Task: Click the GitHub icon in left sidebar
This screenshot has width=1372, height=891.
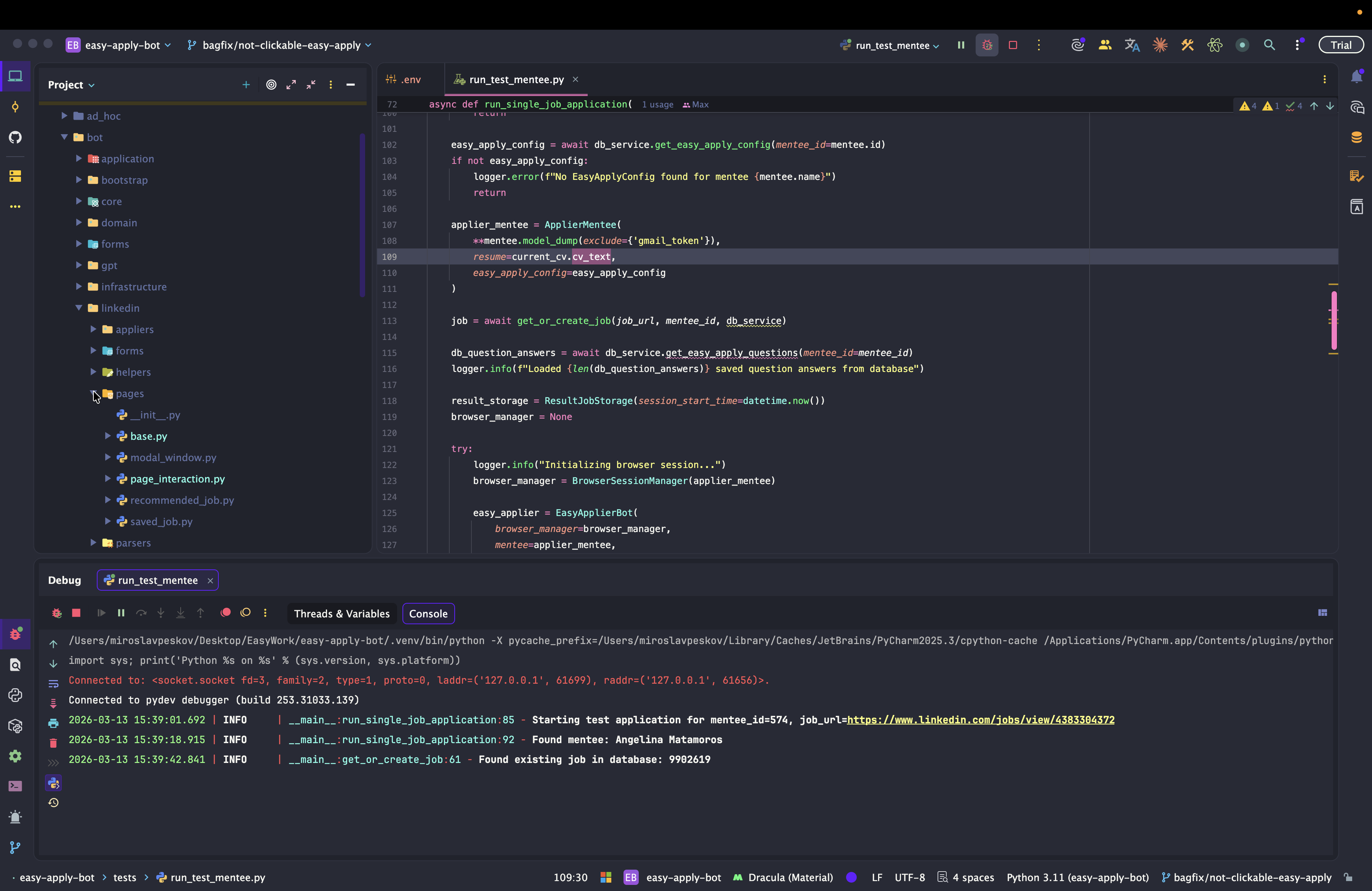Action: click(16, 137)
